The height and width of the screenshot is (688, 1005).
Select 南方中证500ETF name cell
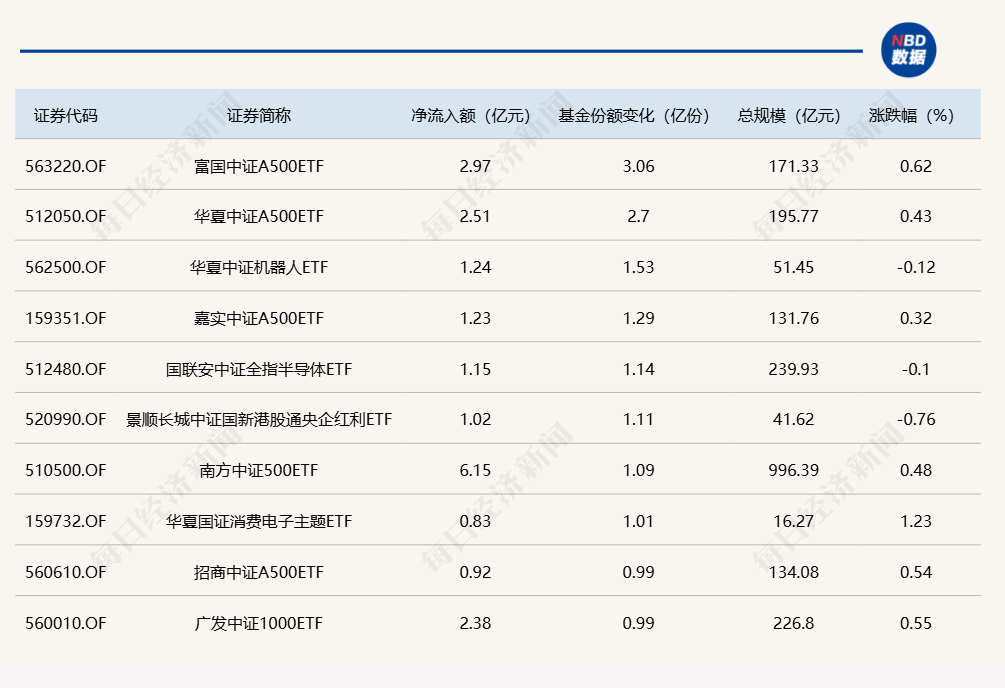[x=259, y=470]
